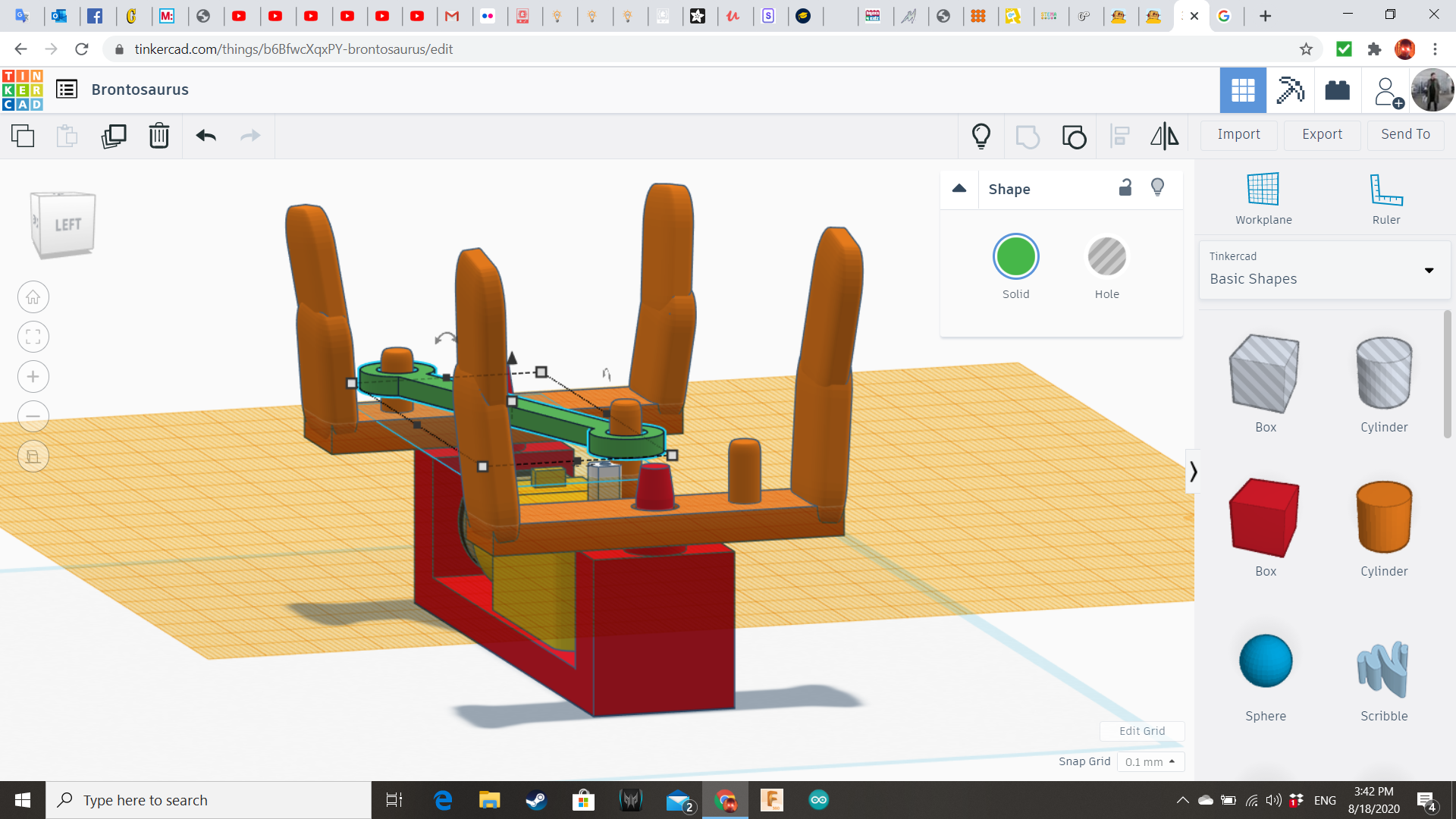Delete selection with the trash icon

pos(159,136)
